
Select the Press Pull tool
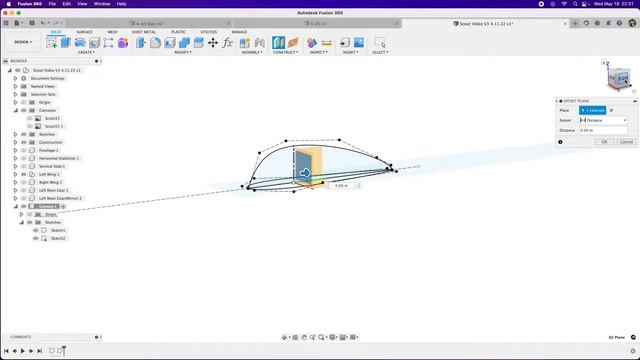tap(141, 42)
